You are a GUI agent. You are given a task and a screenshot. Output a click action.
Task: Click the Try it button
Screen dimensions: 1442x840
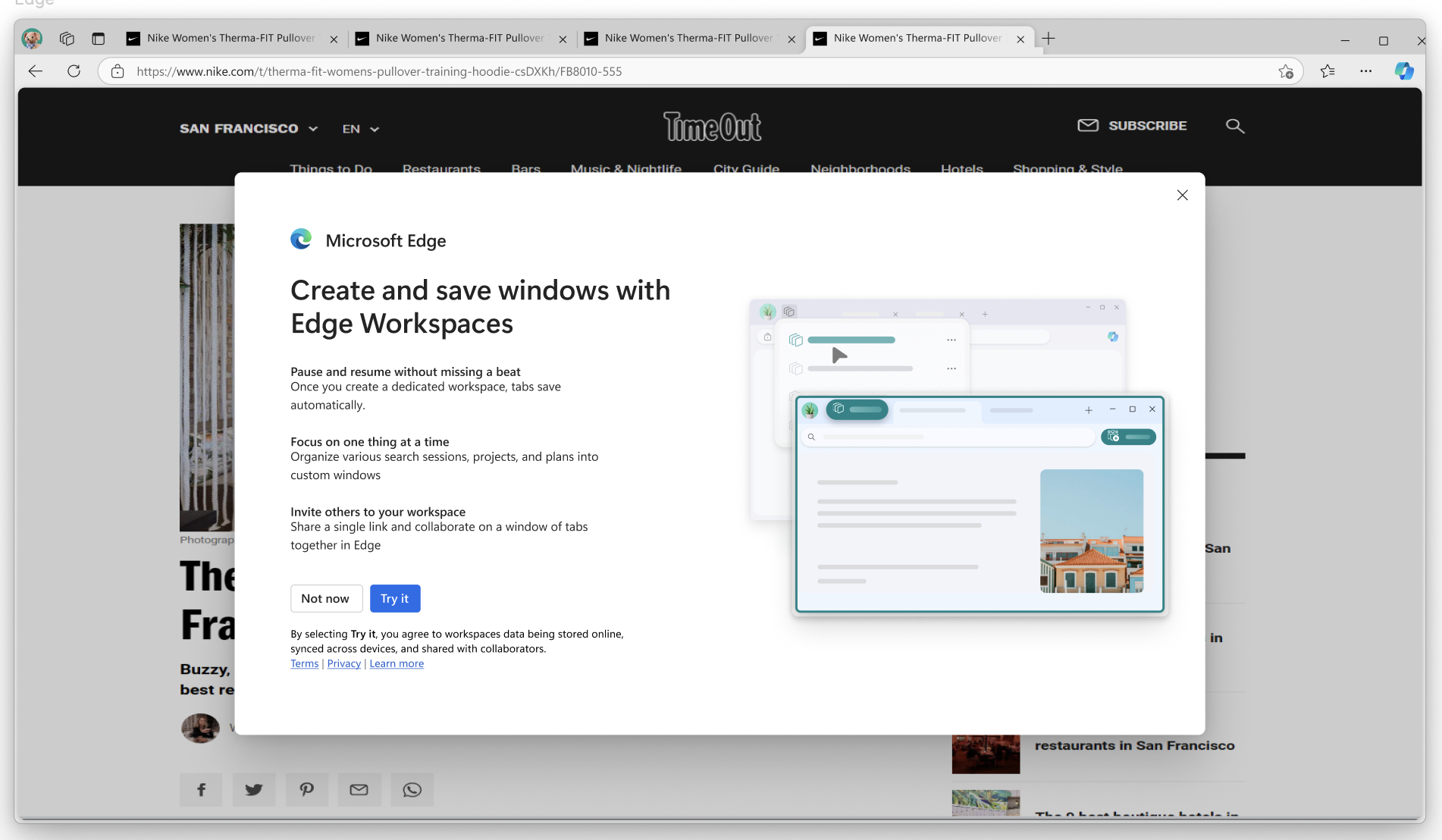[395, 598]
